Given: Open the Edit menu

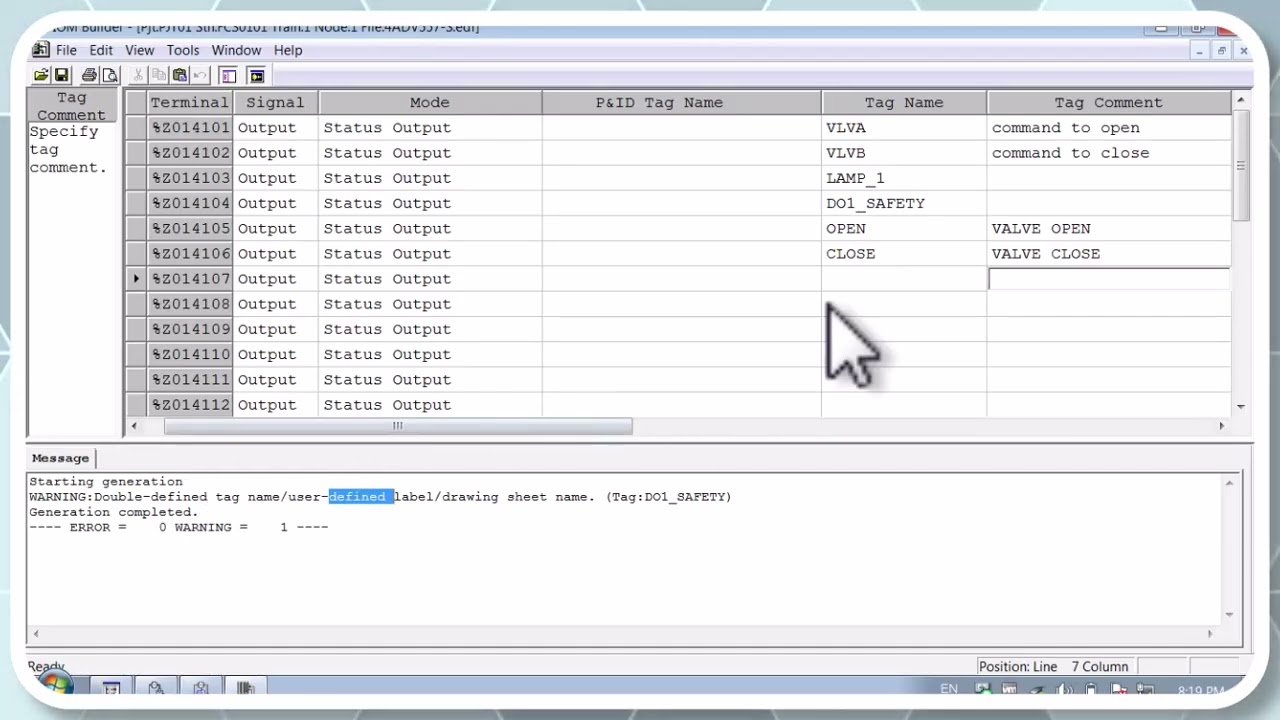Looking at the screenshot, I should coord(101,50).
